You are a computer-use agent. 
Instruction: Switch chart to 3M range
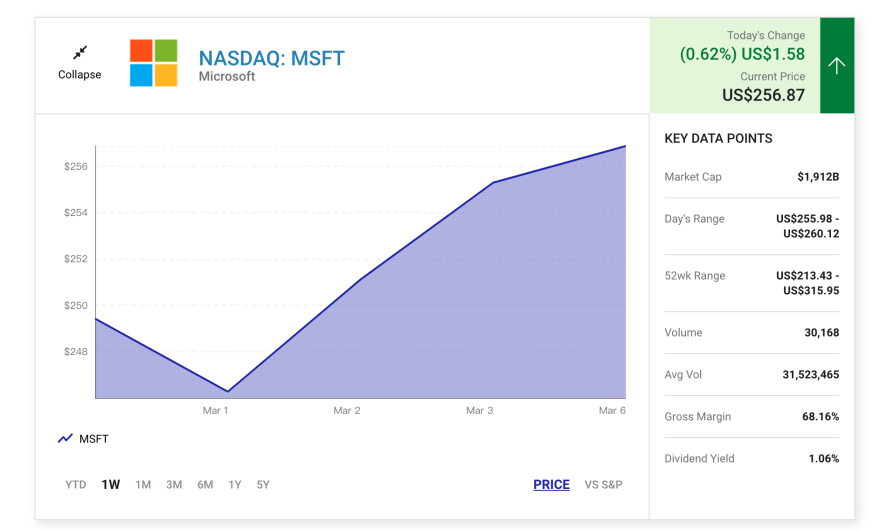coord(174,485)
